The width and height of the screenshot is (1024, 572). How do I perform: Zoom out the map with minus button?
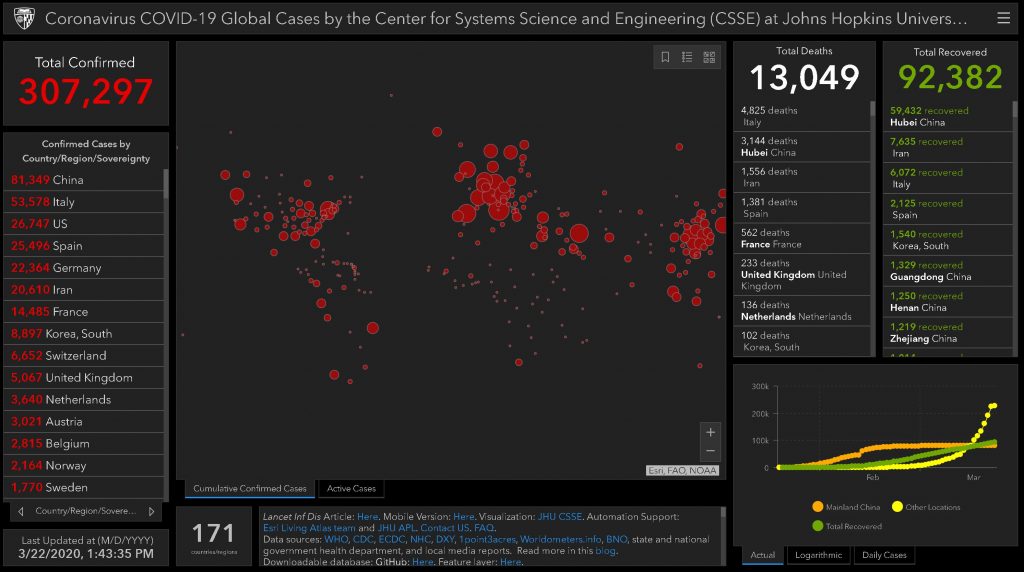tap(711, 451)
